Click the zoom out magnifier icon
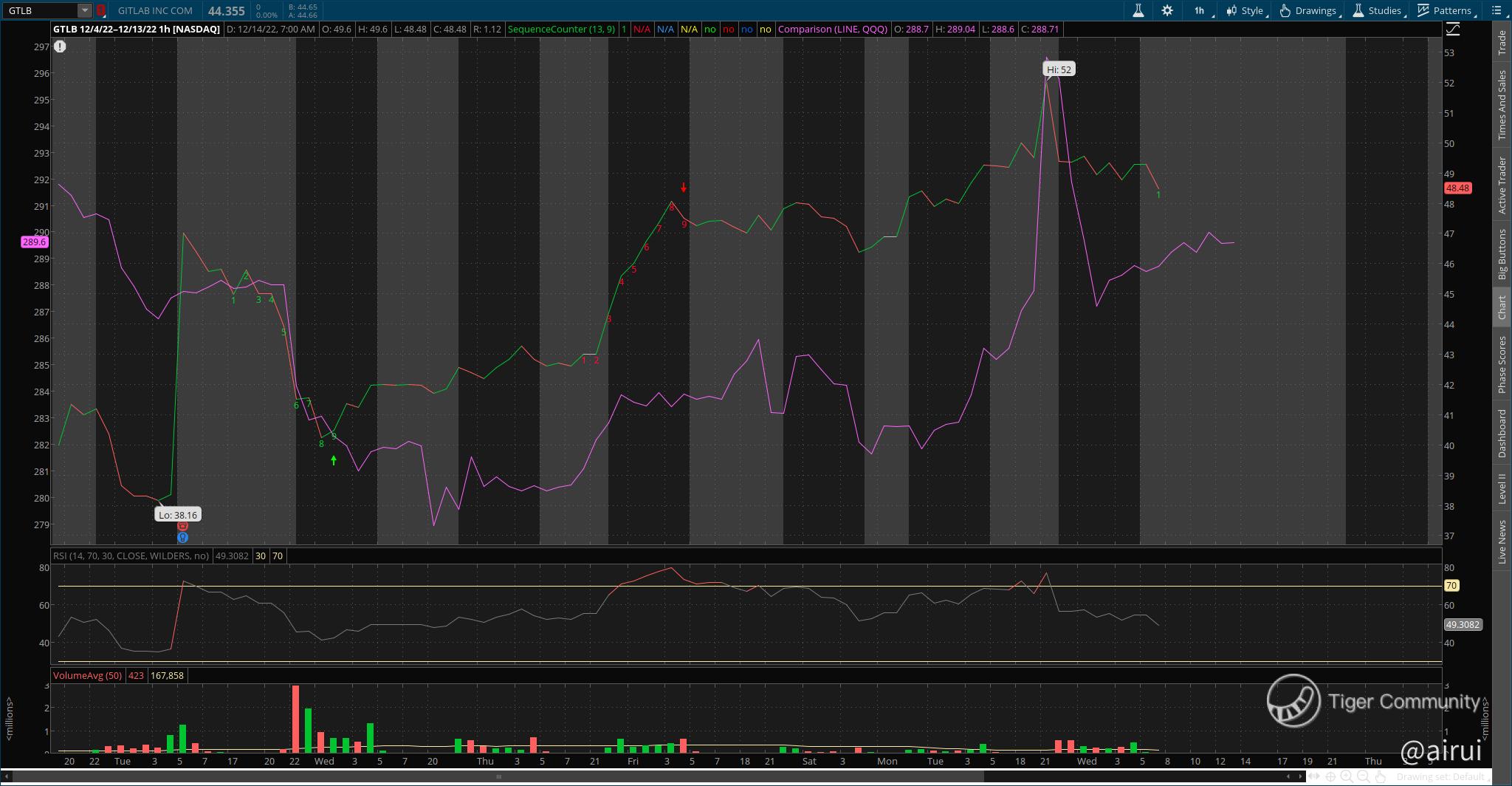 click(x=1364, y=776)
